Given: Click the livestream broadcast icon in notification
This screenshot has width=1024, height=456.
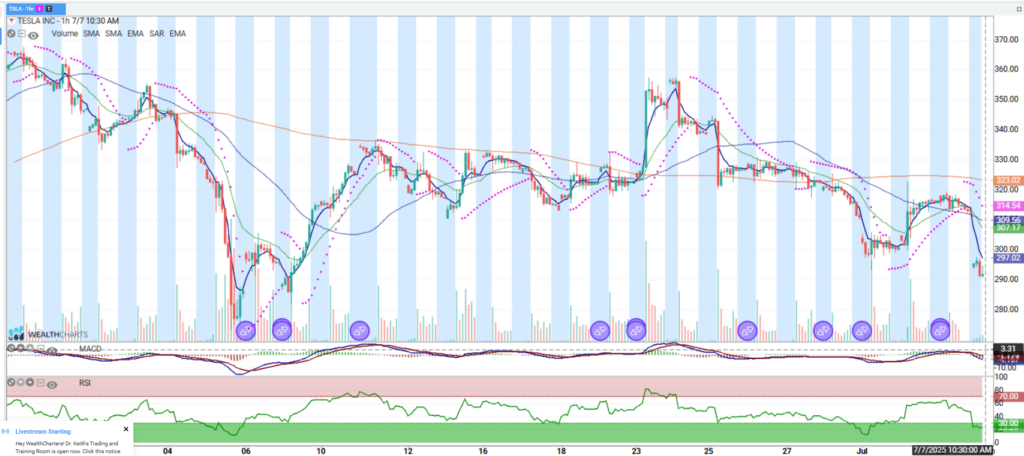Looking at the screenshot, I should click(5, 432).
